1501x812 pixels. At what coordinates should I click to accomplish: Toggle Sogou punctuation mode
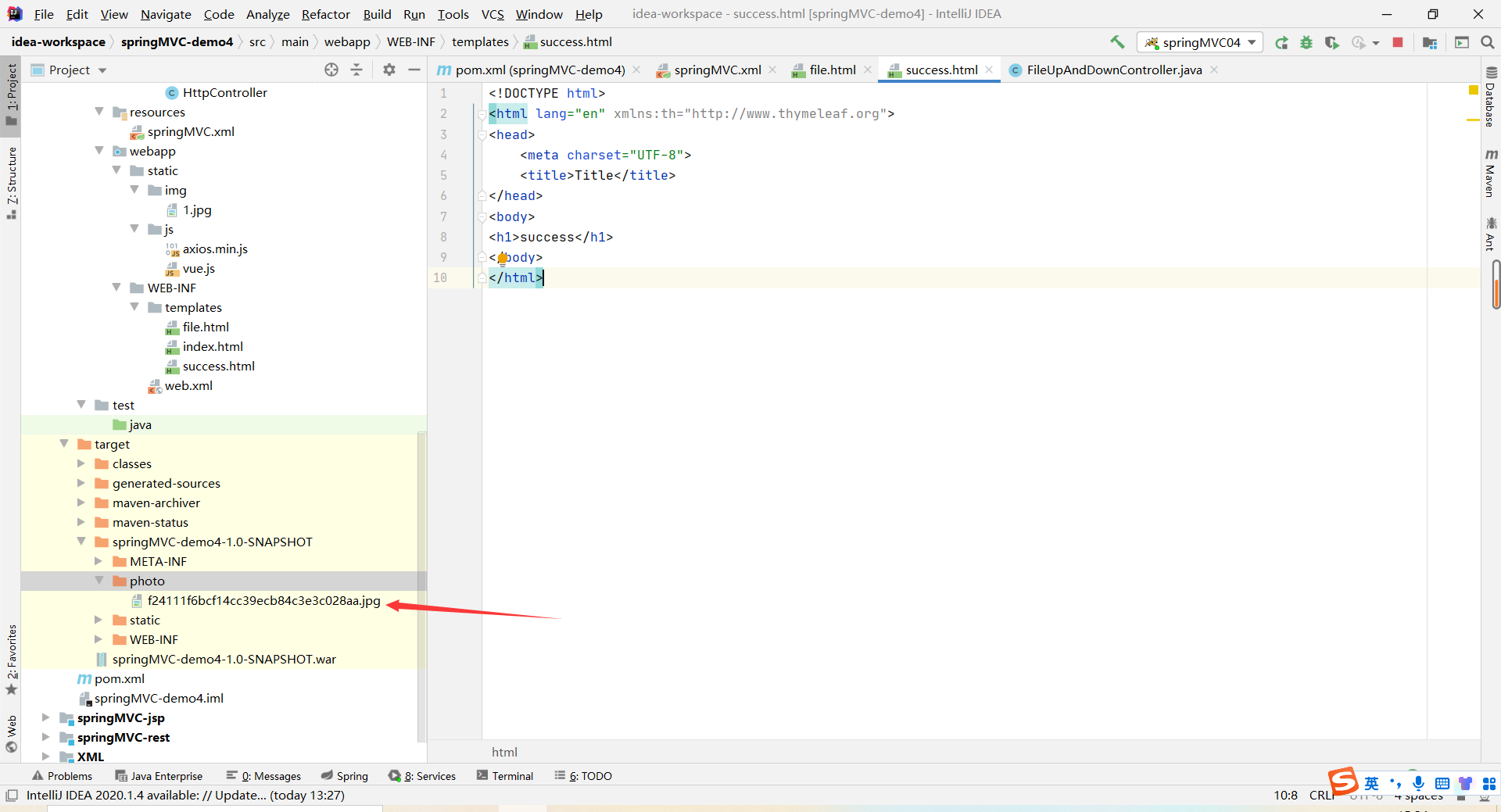(1395, 783)
